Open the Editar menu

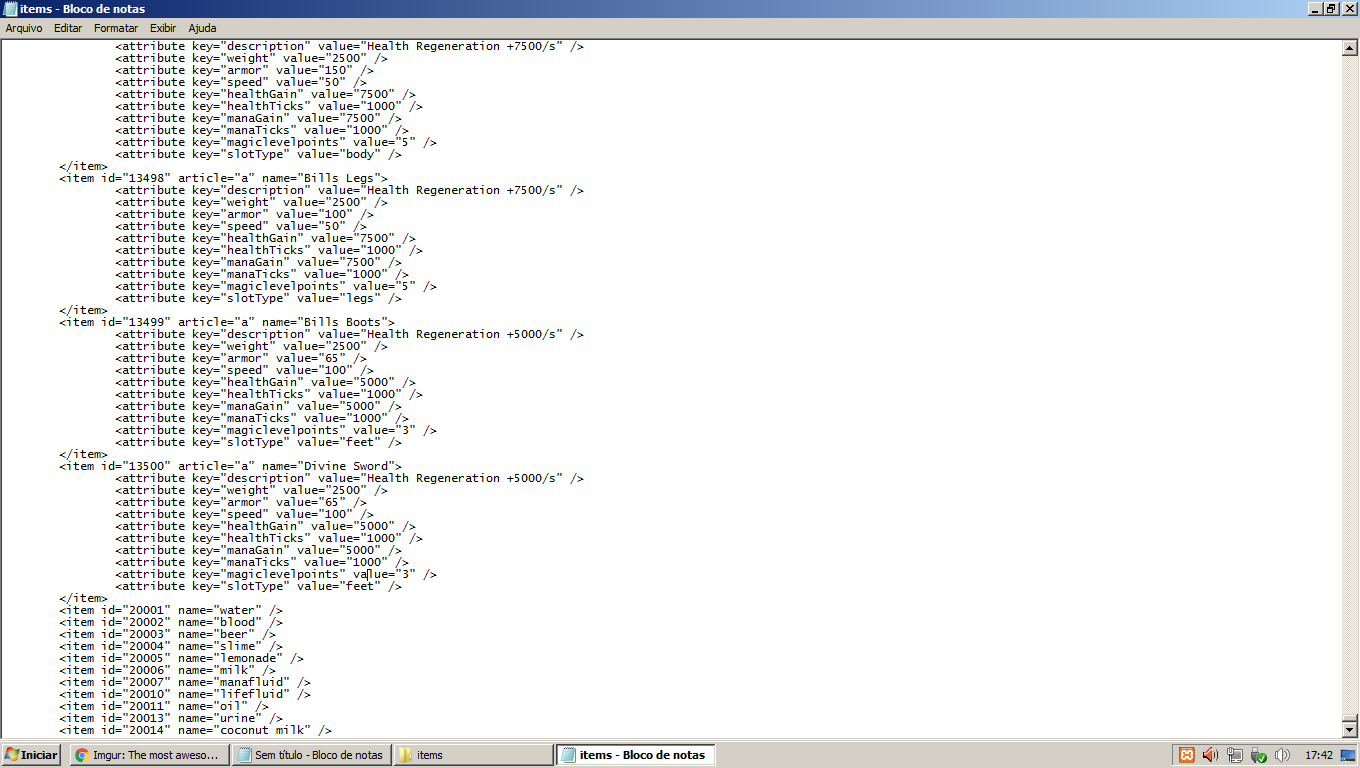coord(68,28)
